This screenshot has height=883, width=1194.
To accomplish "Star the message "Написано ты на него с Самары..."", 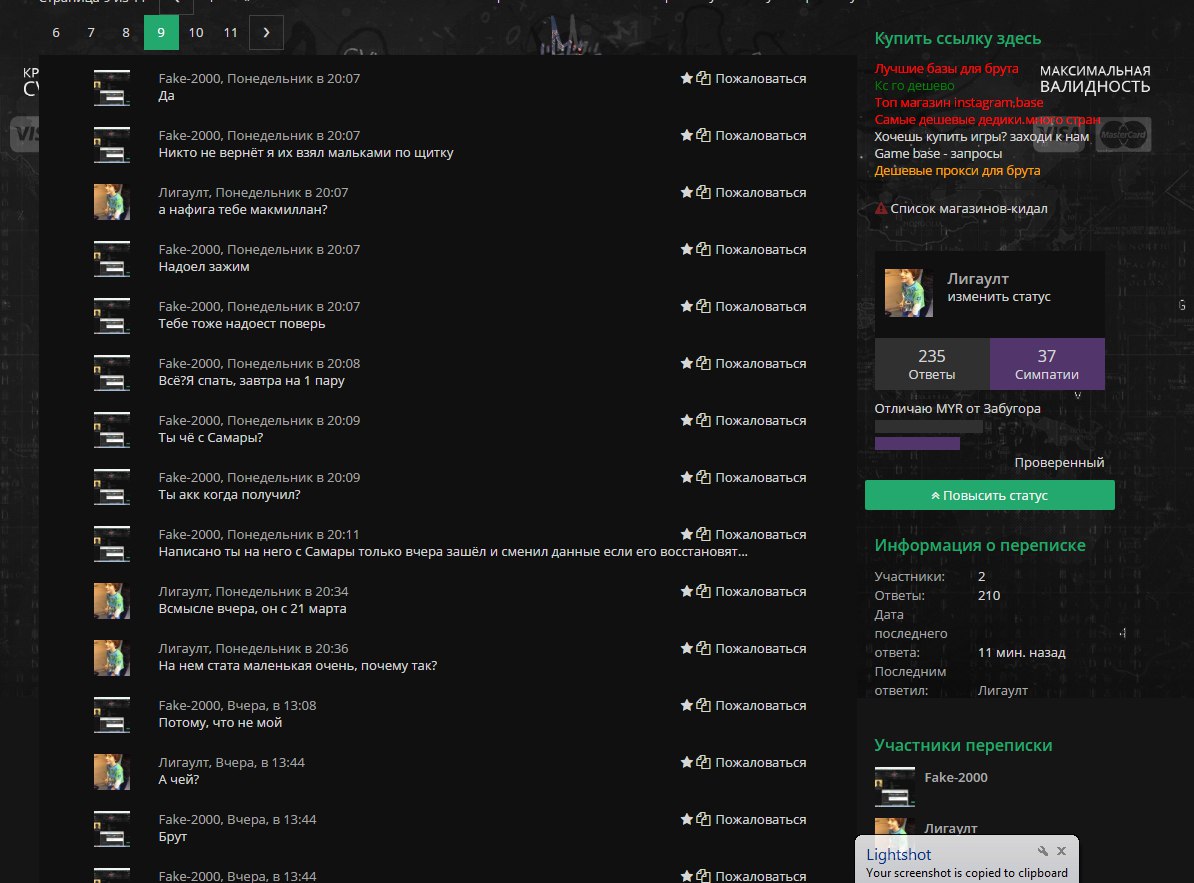I will coord(686,534).
